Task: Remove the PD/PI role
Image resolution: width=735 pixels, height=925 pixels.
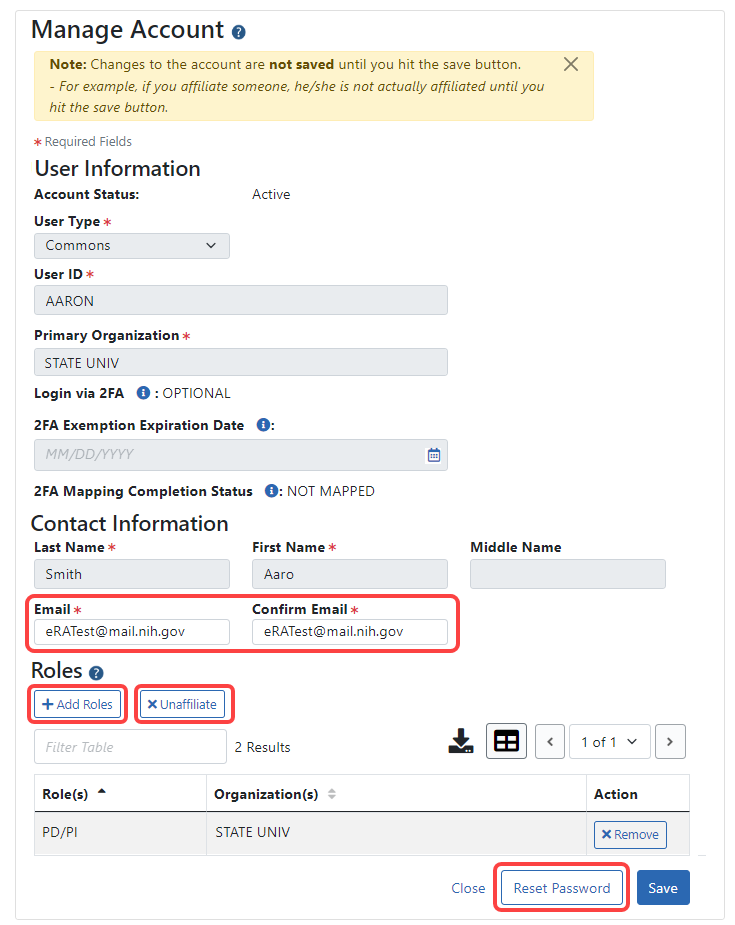Action: click(630, 835)
